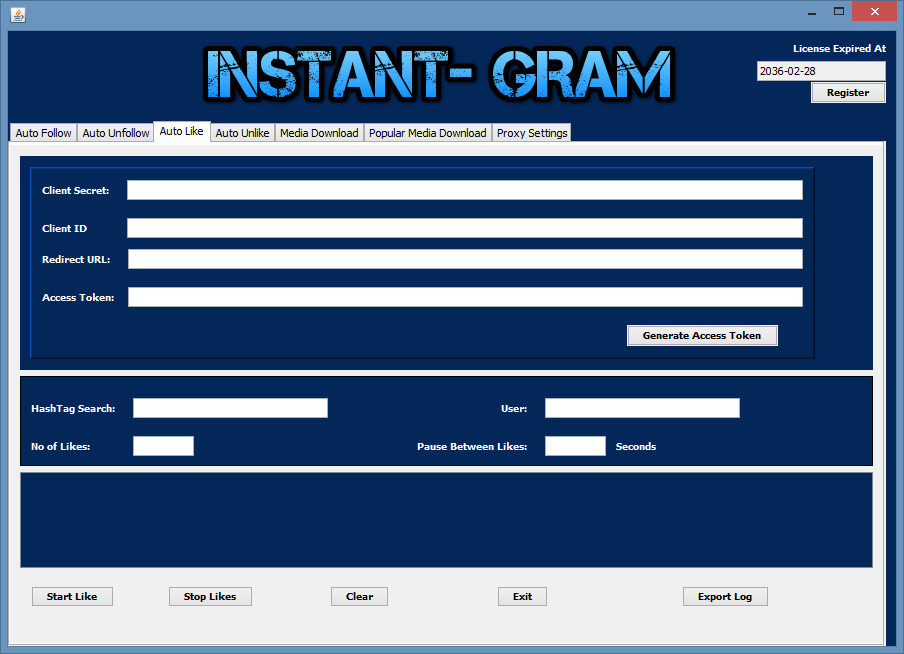Switch to the Auto Follow tab
Screen dimensions: 904x654
tap(43, 133)
